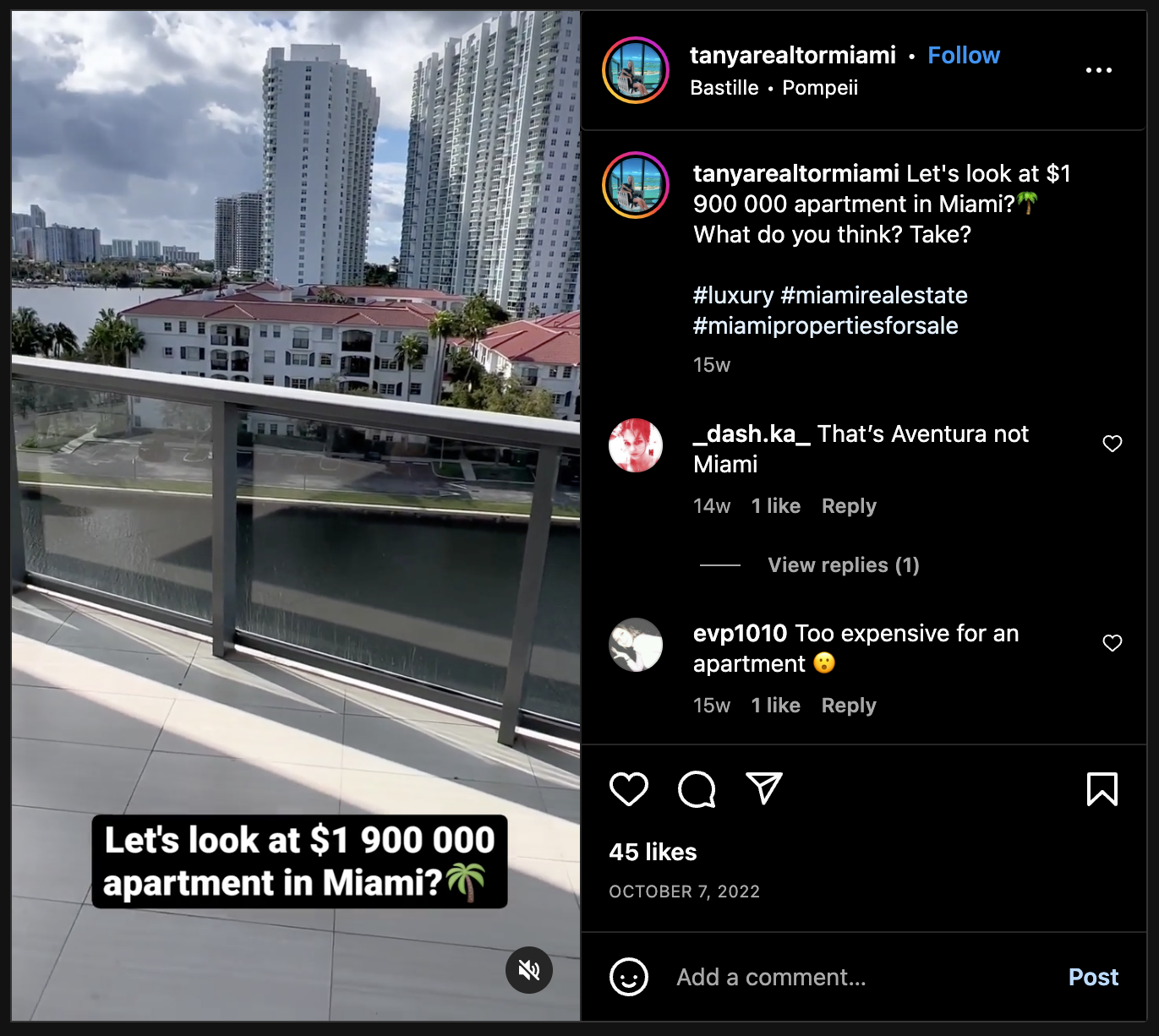
Task: Open the three-dot more options menu
Action: click(x=1098, y=70)
